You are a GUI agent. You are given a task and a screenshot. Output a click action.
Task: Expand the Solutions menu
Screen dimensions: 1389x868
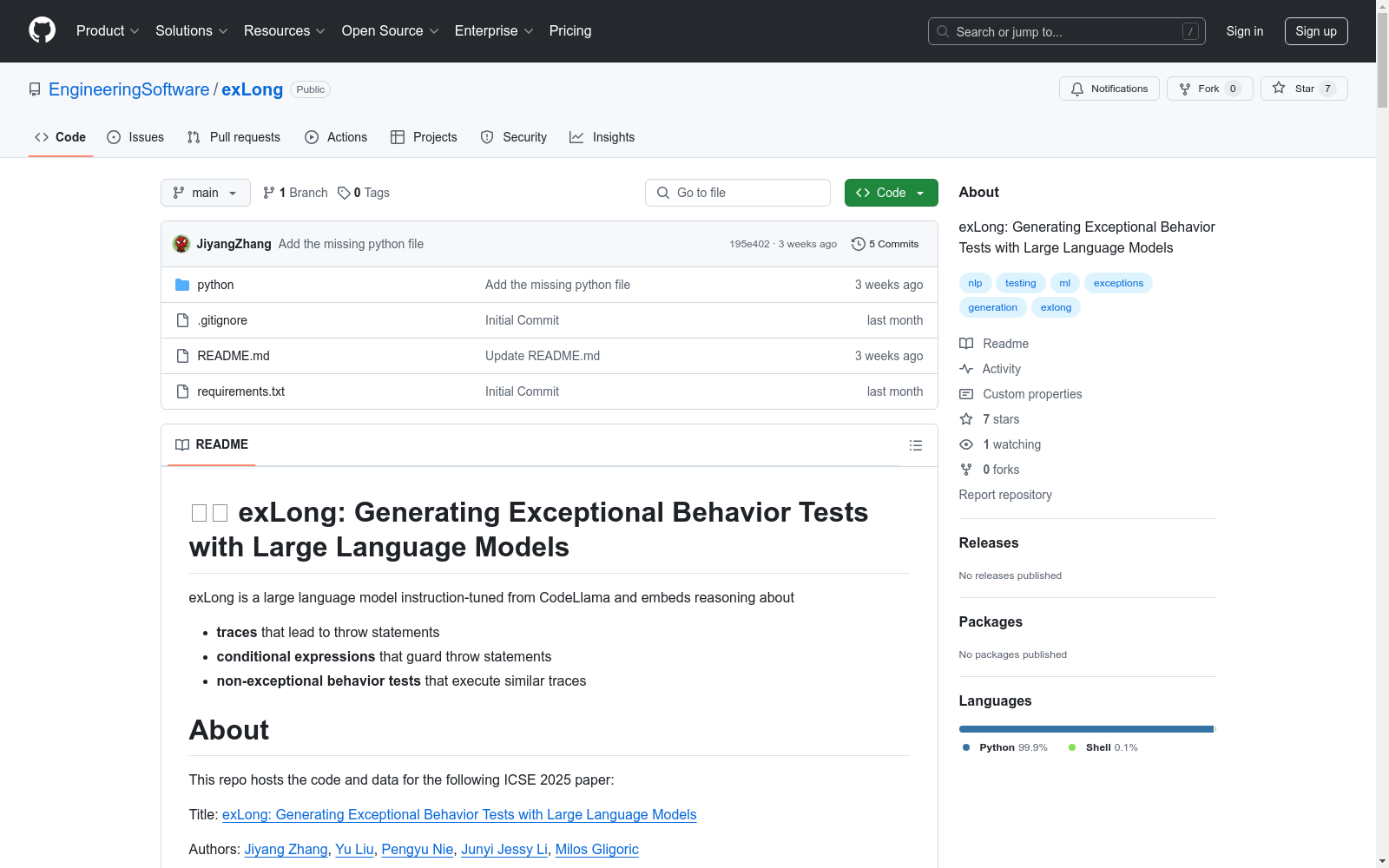click(192, 31)
